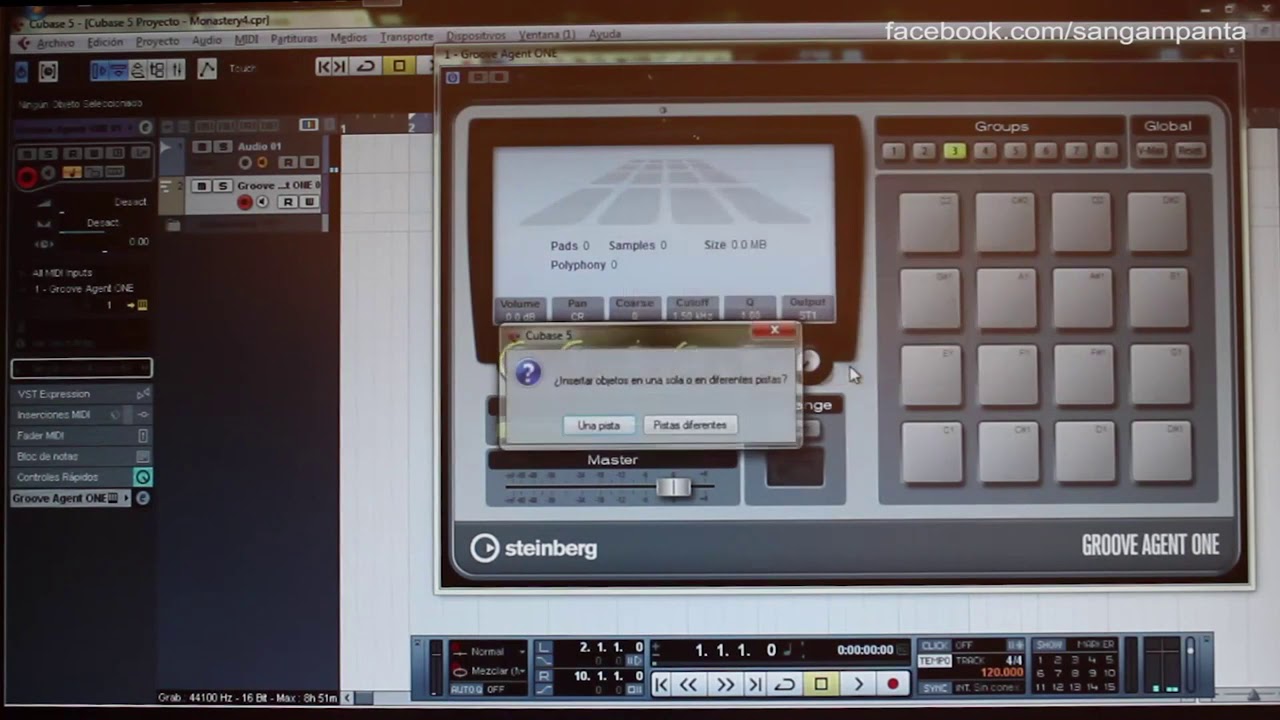1280x720 pixels.
Task: Click the transport Go to Start button
Action: click(x=661, y=684)
